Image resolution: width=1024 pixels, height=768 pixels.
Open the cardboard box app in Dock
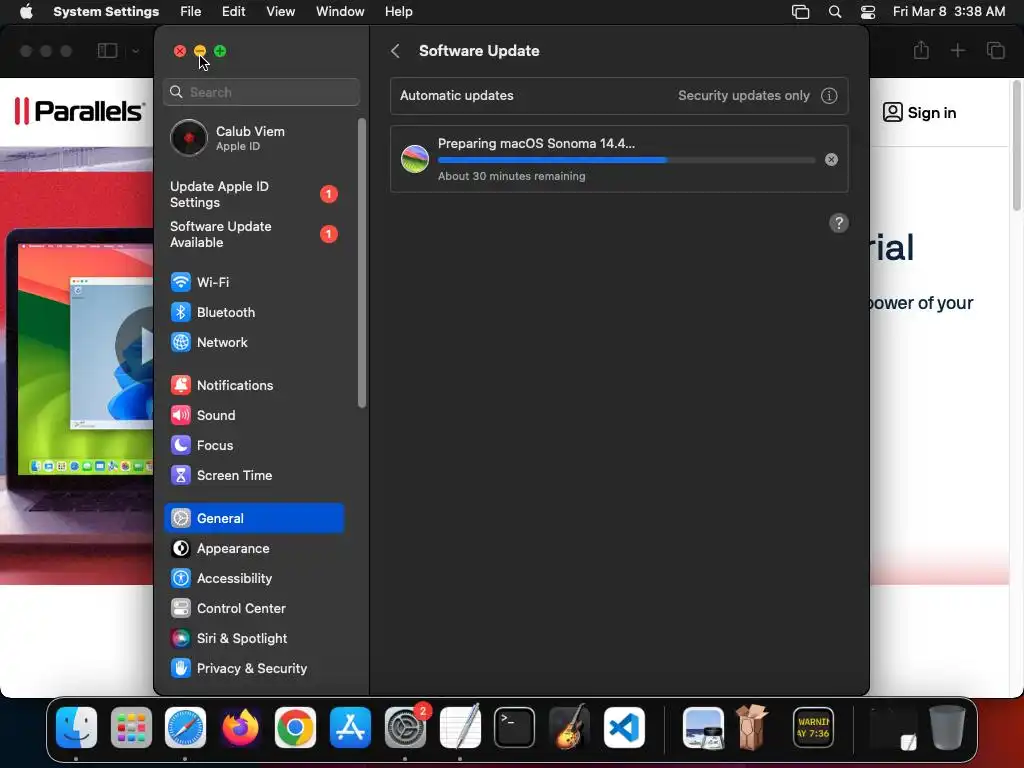(752, 728)
